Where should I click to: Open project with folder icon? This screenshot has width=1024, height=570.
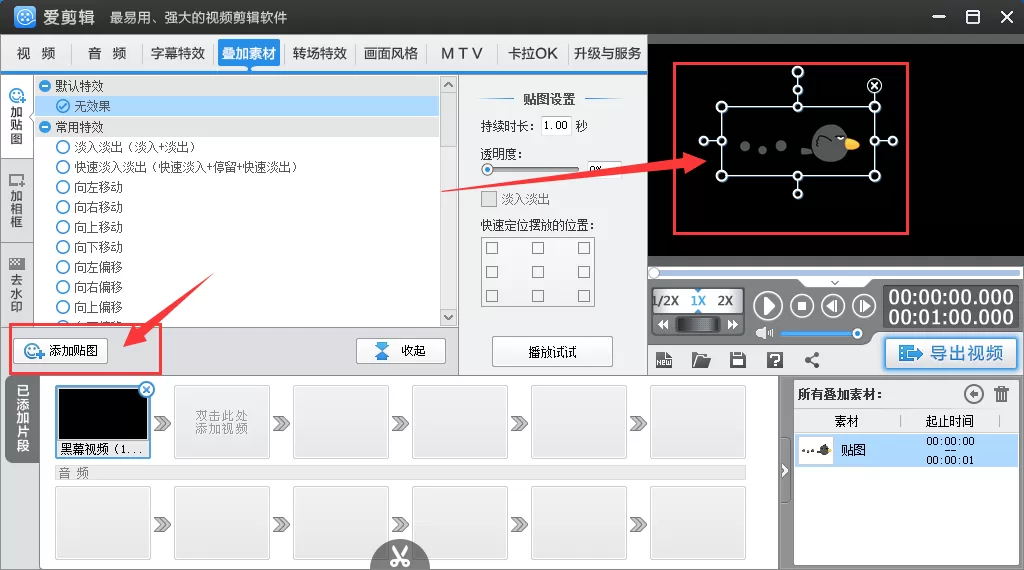pyautogui.click(x=701, y=360)
